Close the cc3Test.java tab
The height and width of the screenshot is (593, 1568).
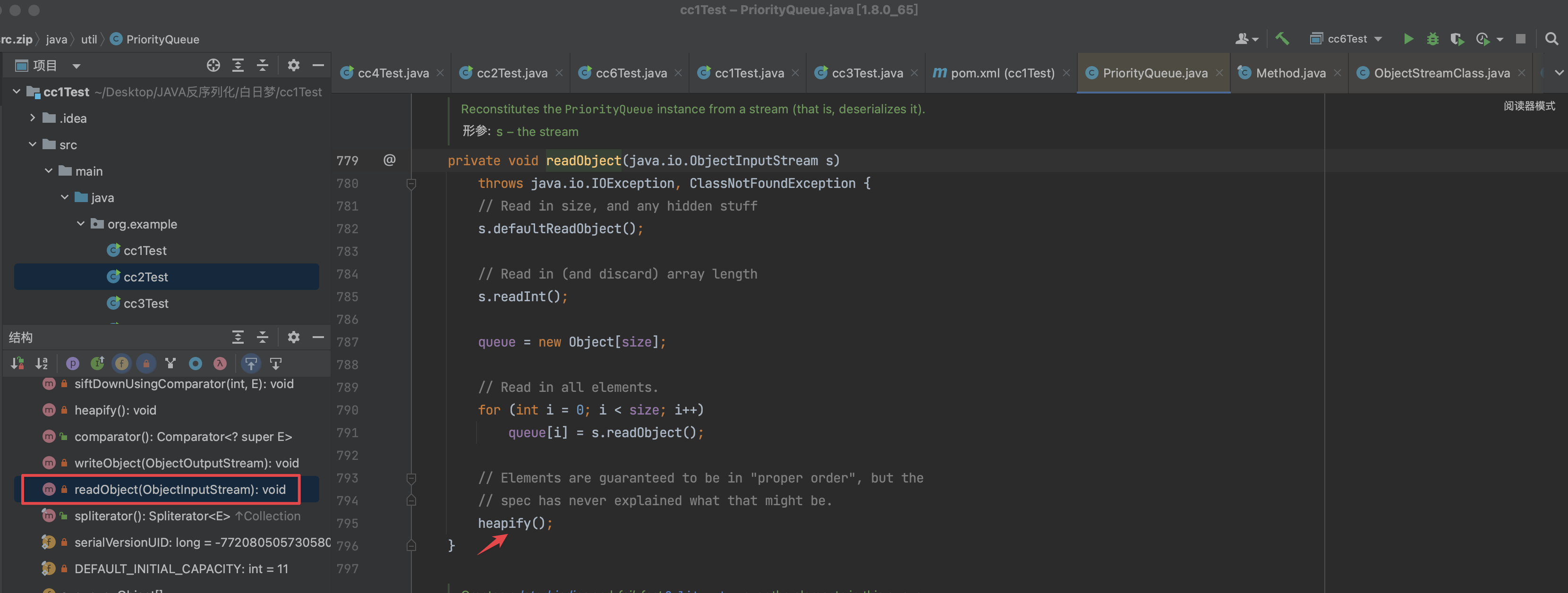[x=914, y=73]
